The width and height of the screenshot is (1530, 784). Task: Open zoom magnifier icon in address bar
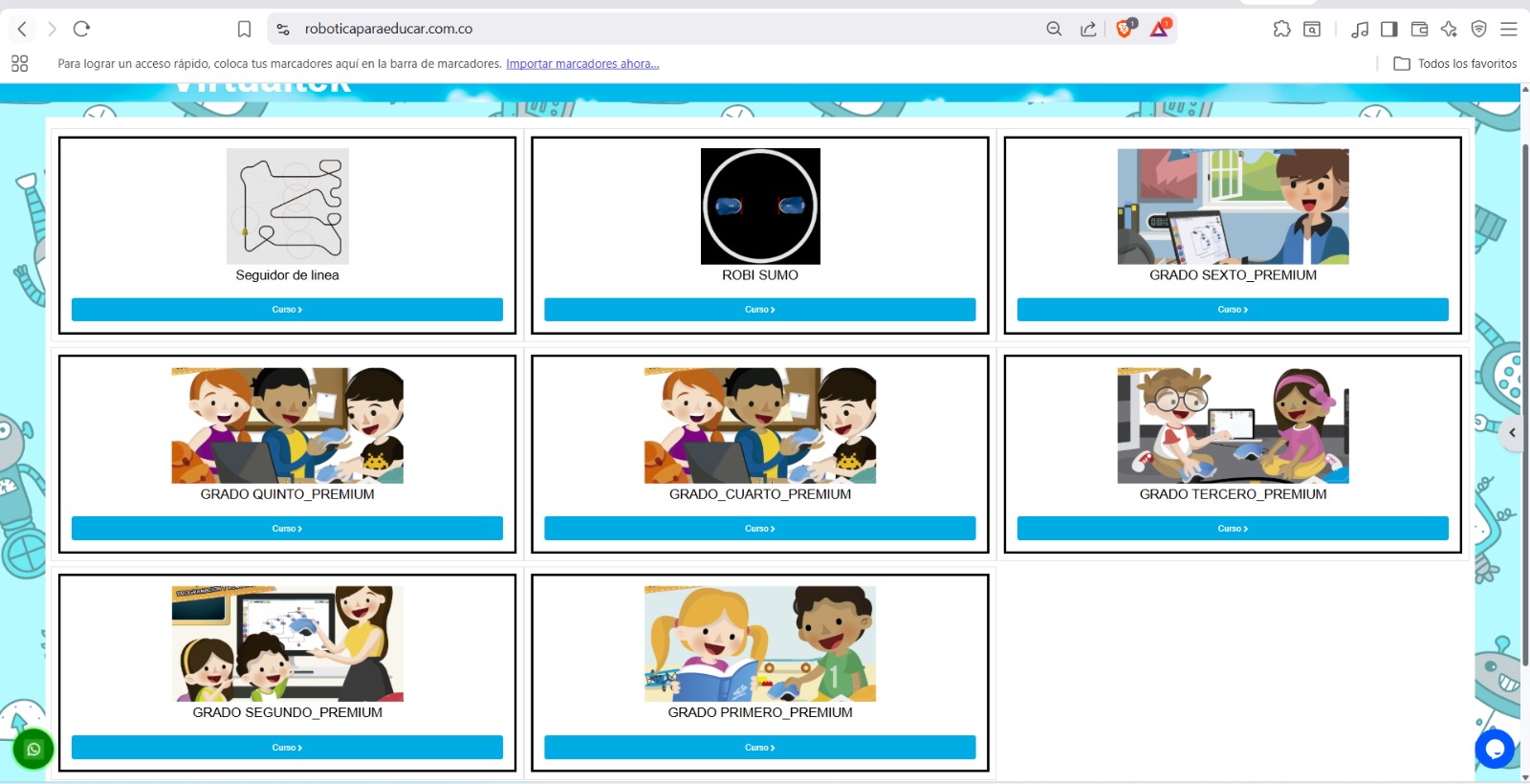[1054, 29]
